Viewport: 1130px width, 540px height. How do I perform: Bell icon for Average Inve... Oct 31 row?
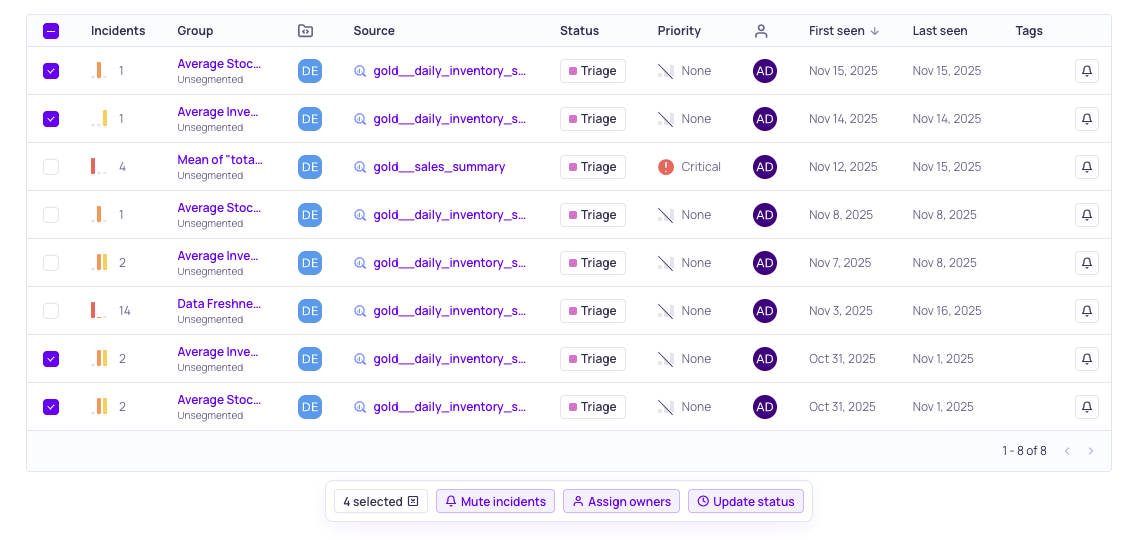tap(1087, 358)
